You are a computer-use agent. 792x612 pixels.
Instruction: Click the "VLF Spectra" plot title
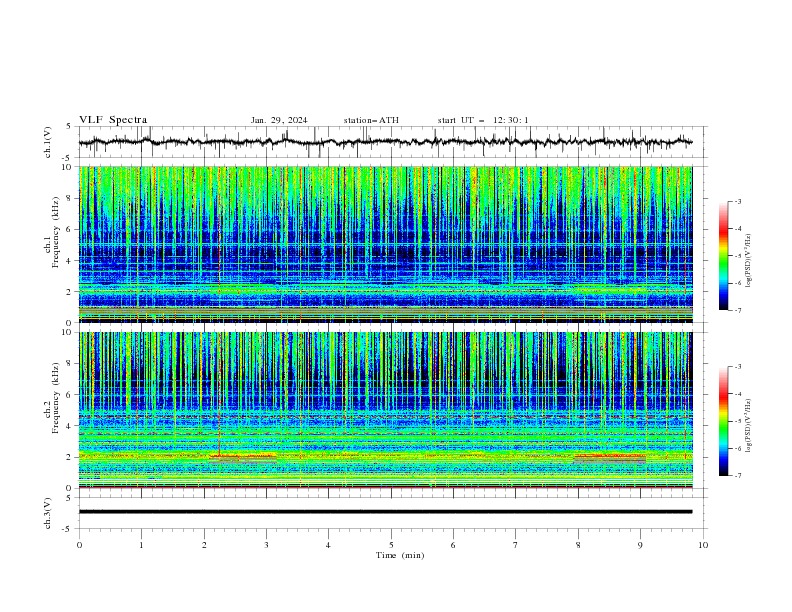[113, 120]
